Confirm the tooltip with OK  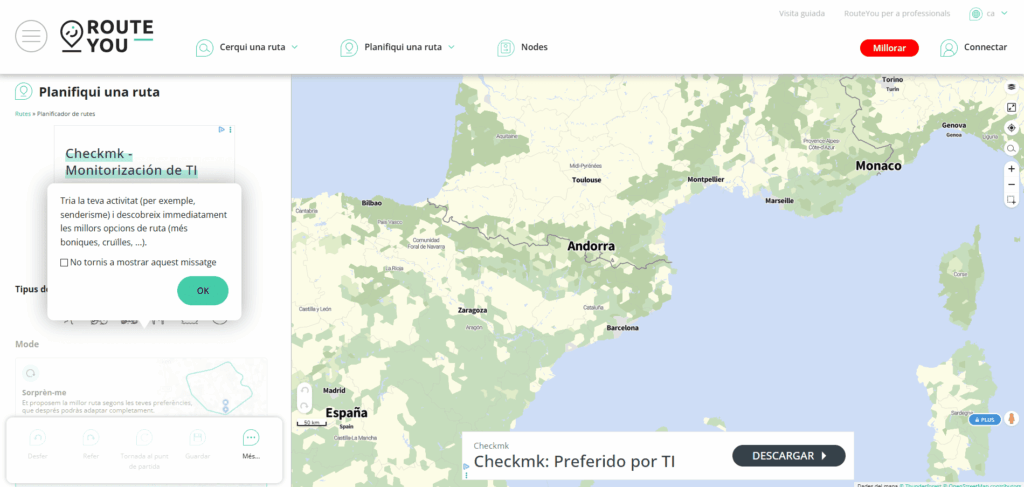click(x=202, y=291)
